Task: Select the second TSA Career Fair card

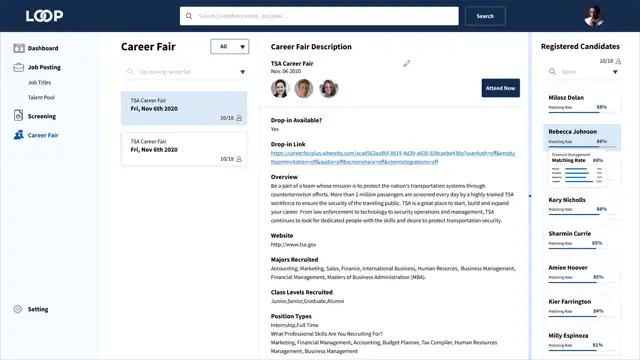Action: point(184,149)
